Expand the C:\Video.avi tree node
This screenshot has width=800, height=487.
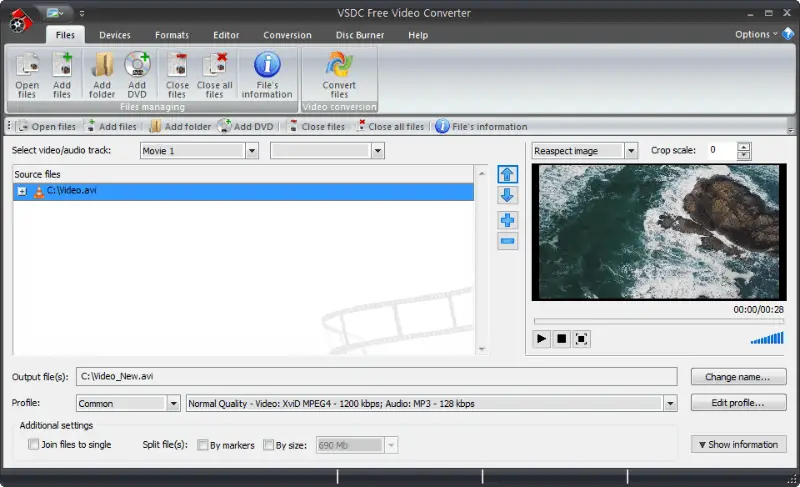[x=22, y=191]
